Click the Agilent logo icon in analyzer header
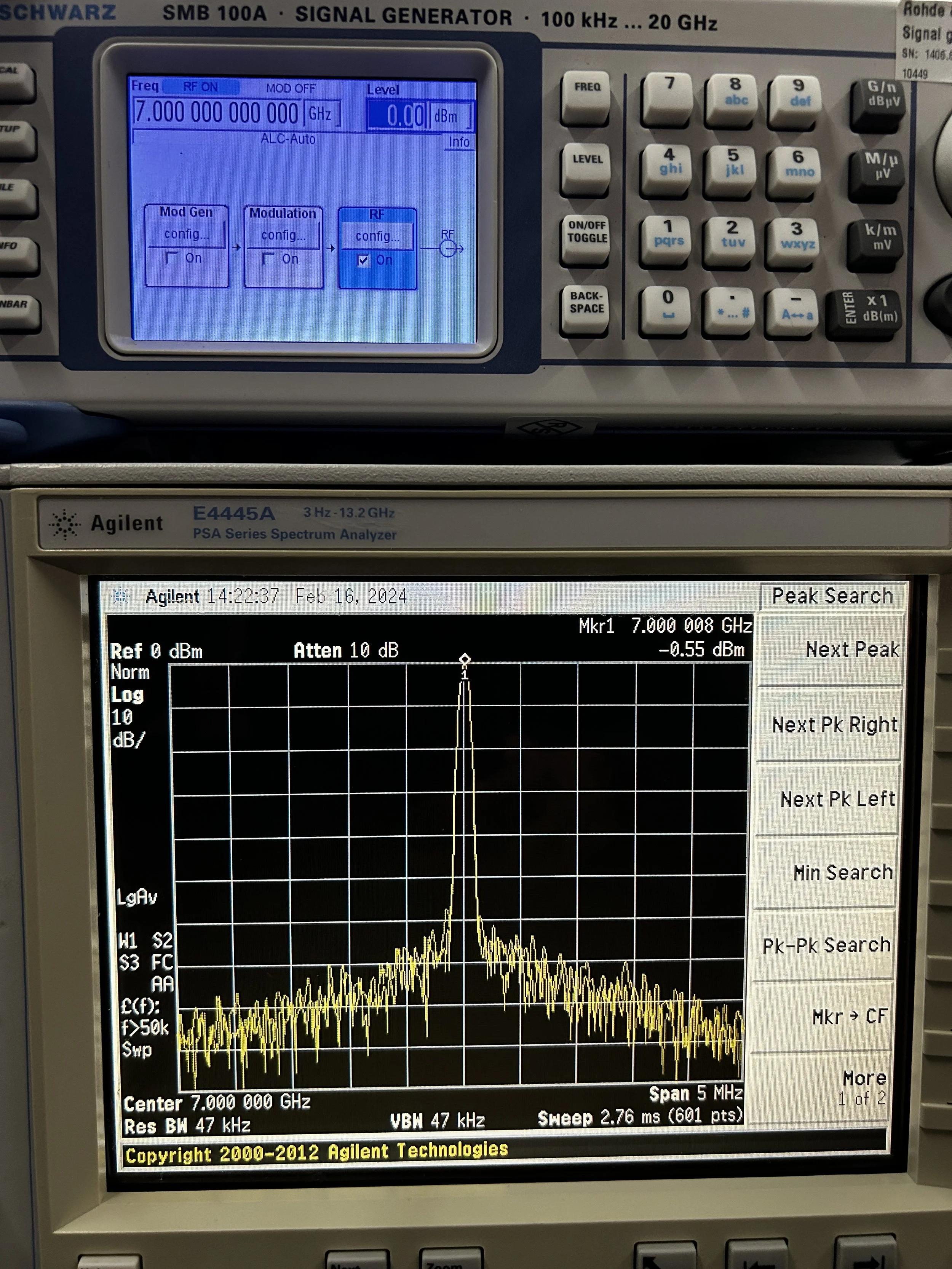This screenshot has height=1269, width=952. [120, 597]
